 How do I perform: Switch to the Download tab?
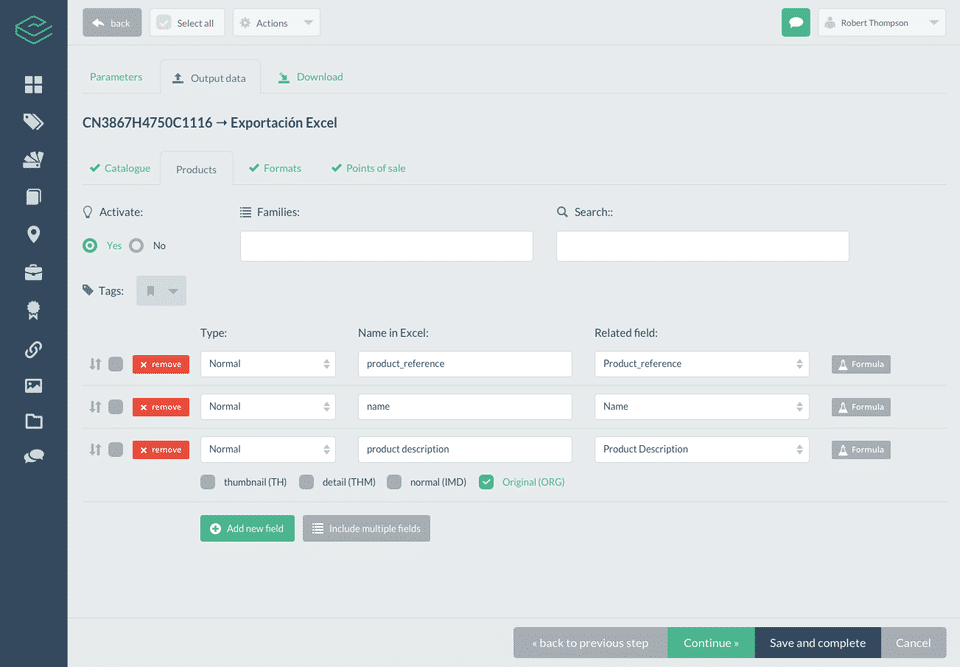point(310,77)
